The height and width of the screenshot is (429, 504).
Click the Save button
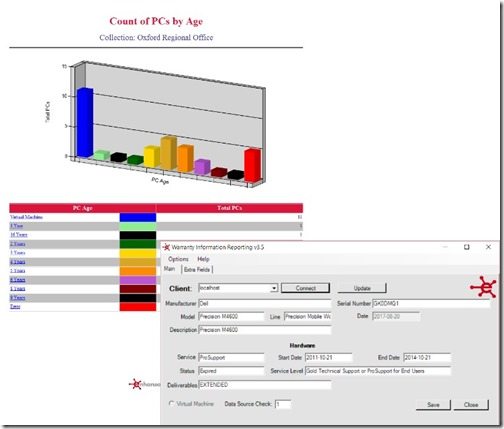433,405
